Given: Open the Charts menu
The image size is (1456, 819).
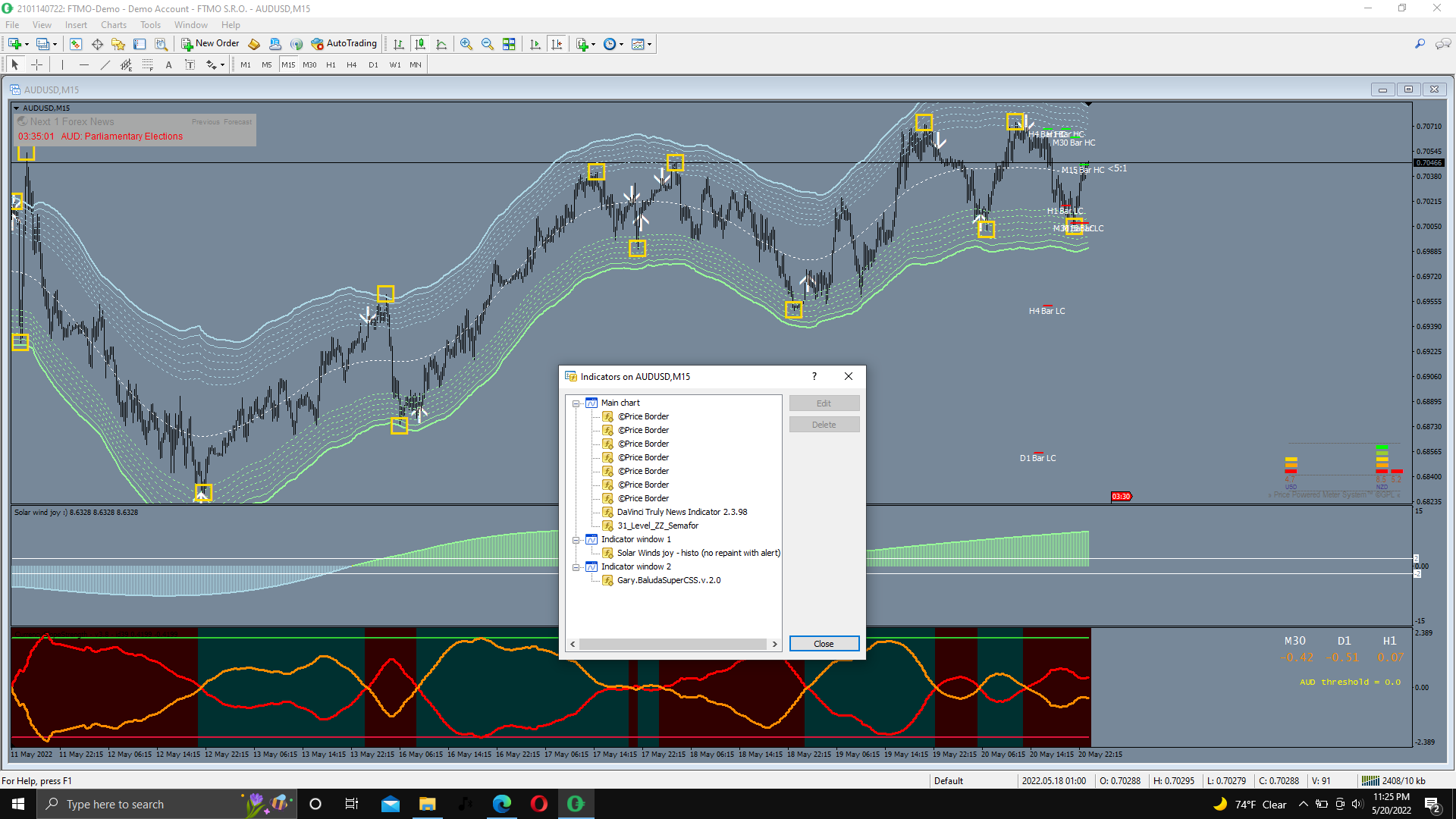Looking at the screenshot, I should (x=114, y=25).
